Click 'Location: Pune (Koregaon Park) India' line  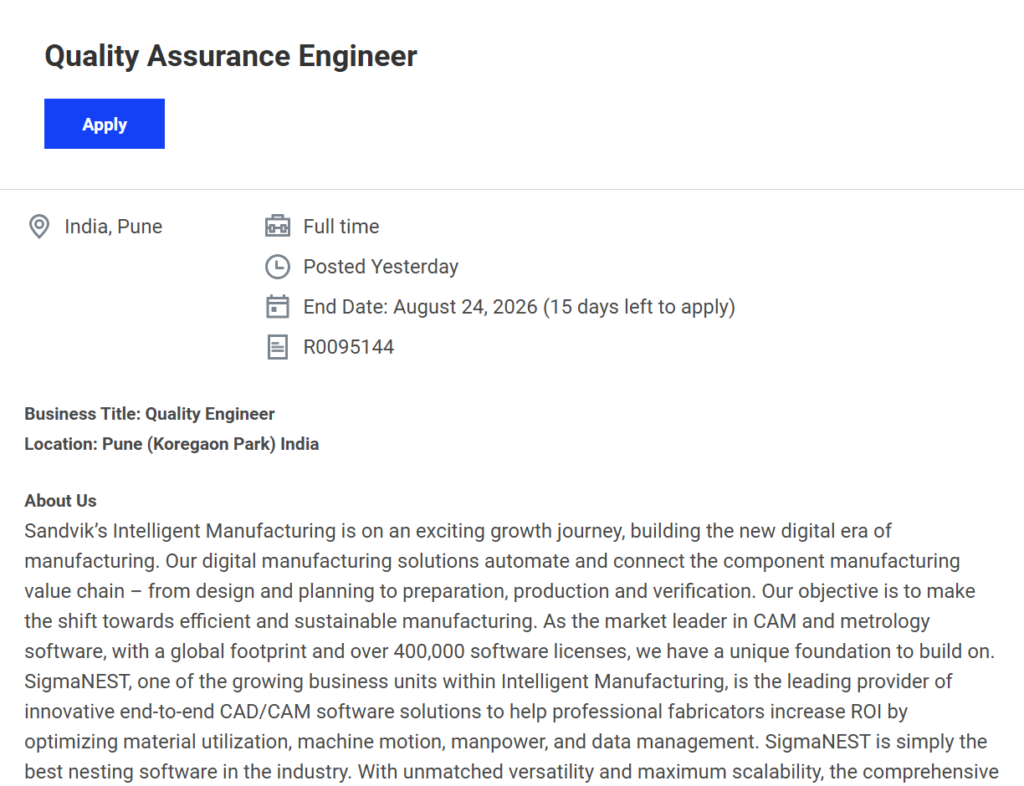click(x=172, y=444)
